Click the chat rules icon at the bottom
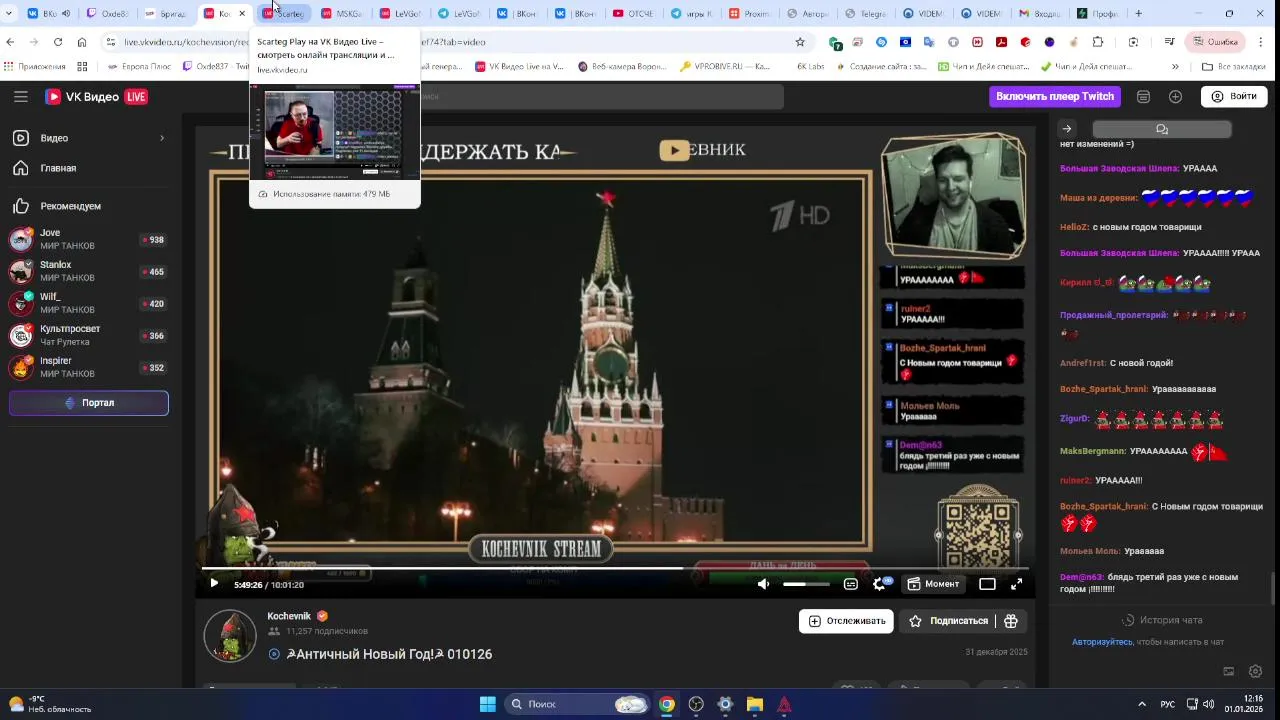Viewport: 1280px width, 720px height. click(x=1229, y=671)
